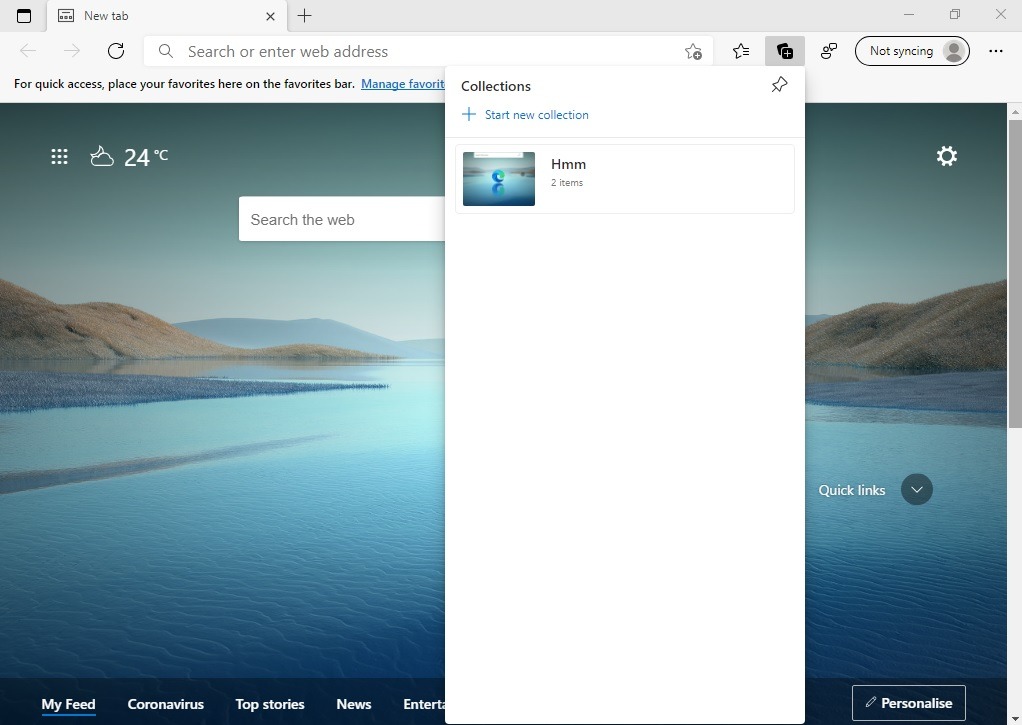The height and width of the screenshot is (725, 1022).
Task: Pin the Collections pane open
Action: [x=779, y=85]
